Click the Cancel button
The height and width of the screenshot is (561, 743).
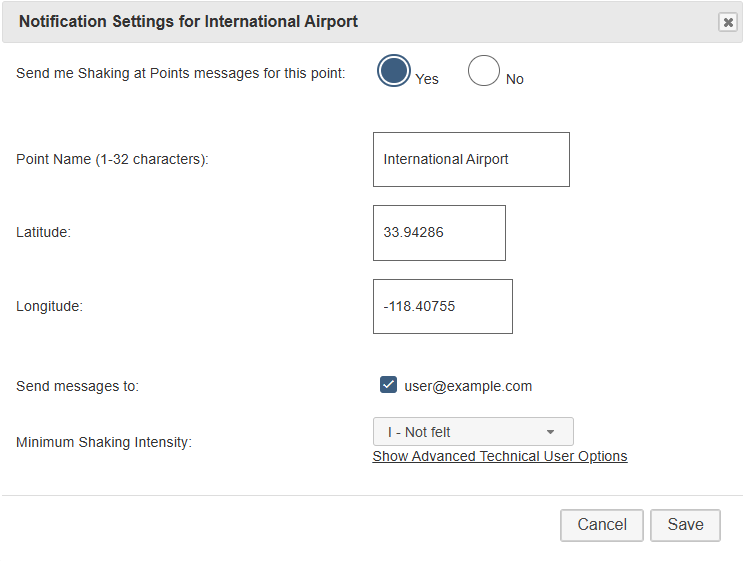(x=602, y=525)
